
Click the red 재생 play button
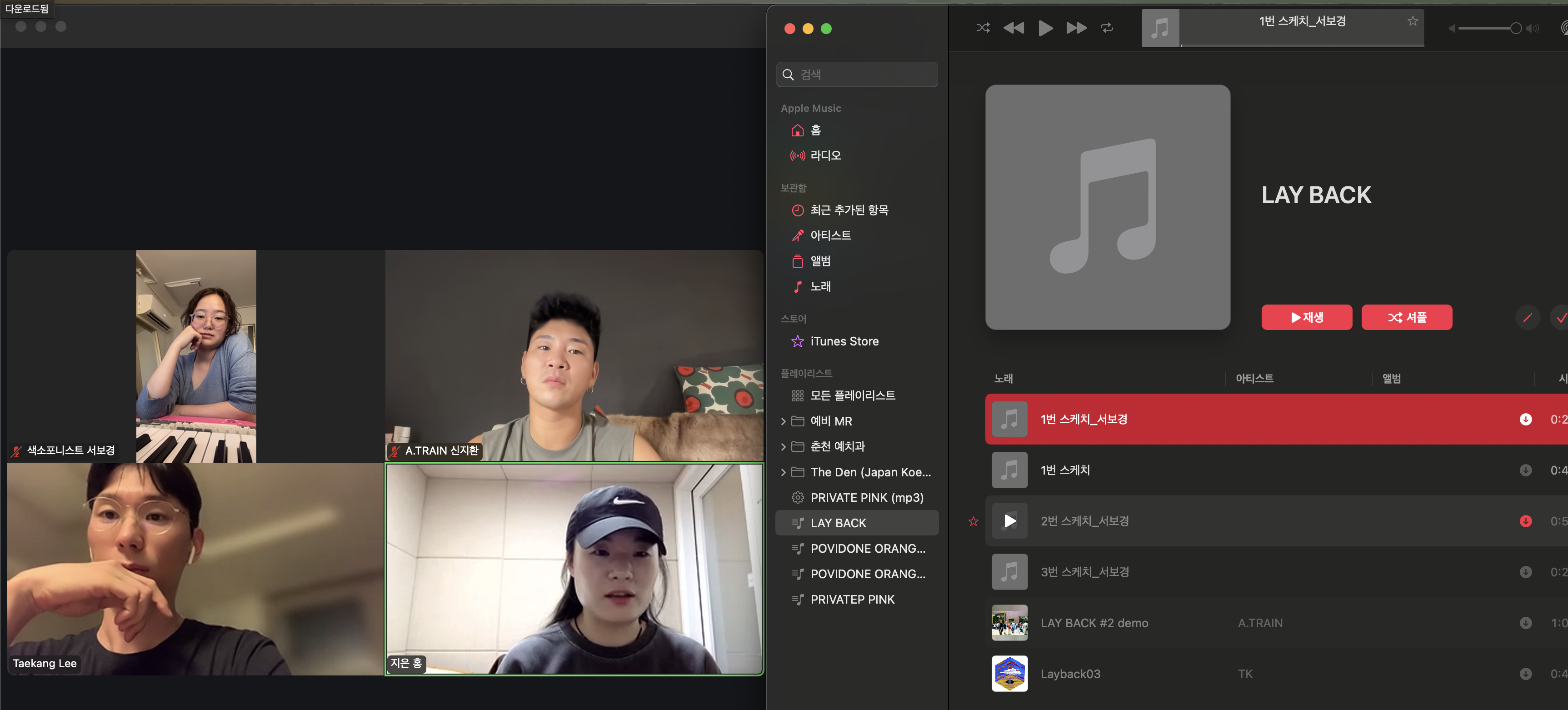[x=1306, y=317]
